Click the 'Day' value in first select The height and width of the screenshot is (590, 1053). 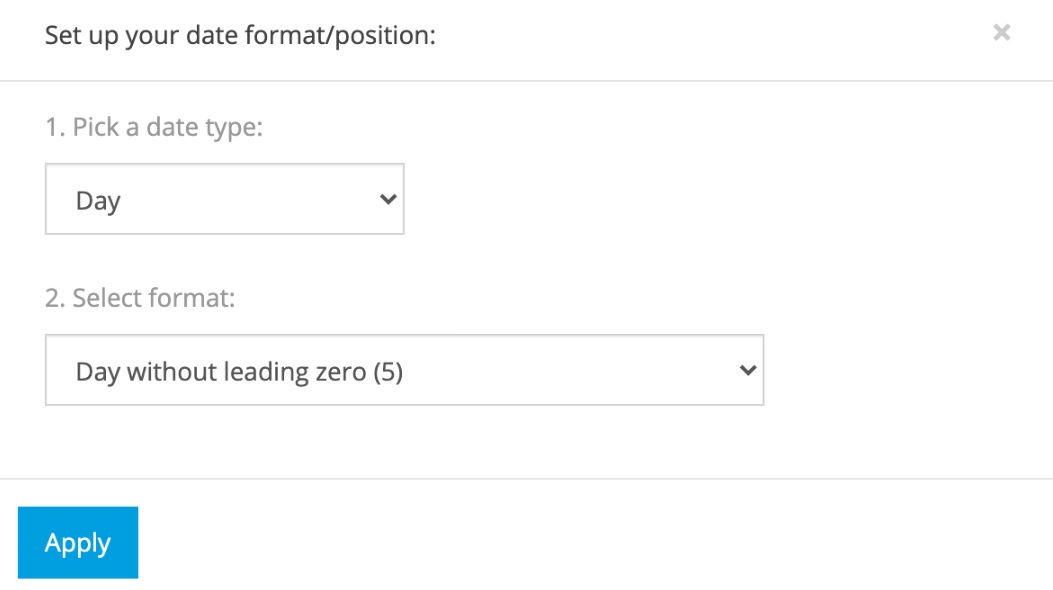click(98, 201)
